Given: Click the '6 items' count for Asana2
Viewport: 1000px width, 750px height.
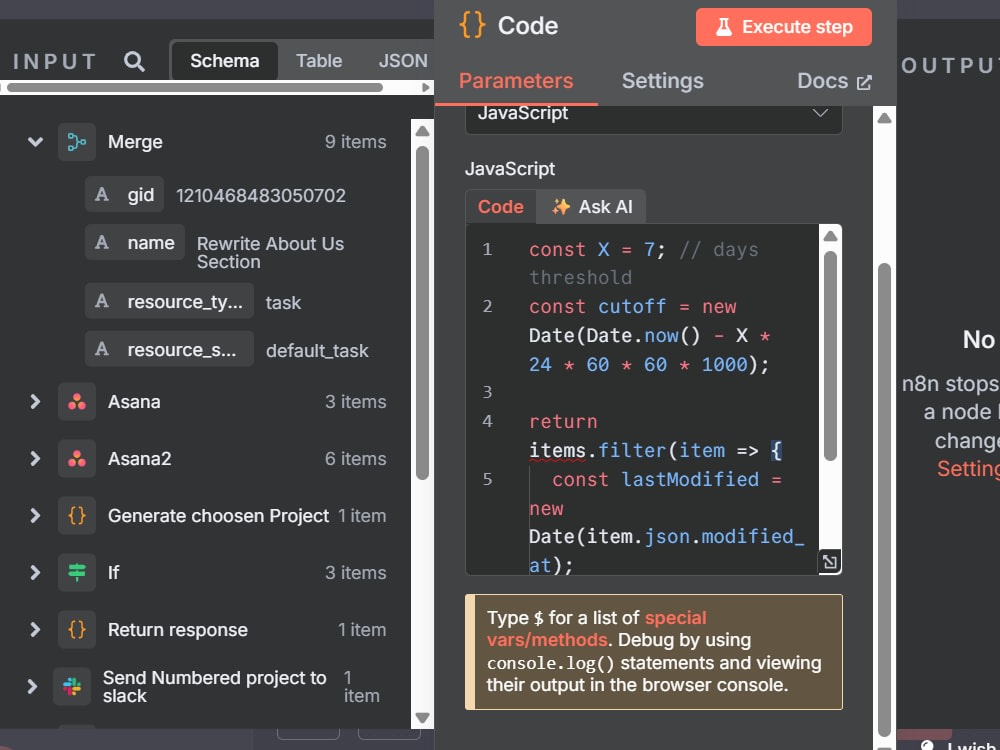Looking at the screenshot, I should coord(355,459).
